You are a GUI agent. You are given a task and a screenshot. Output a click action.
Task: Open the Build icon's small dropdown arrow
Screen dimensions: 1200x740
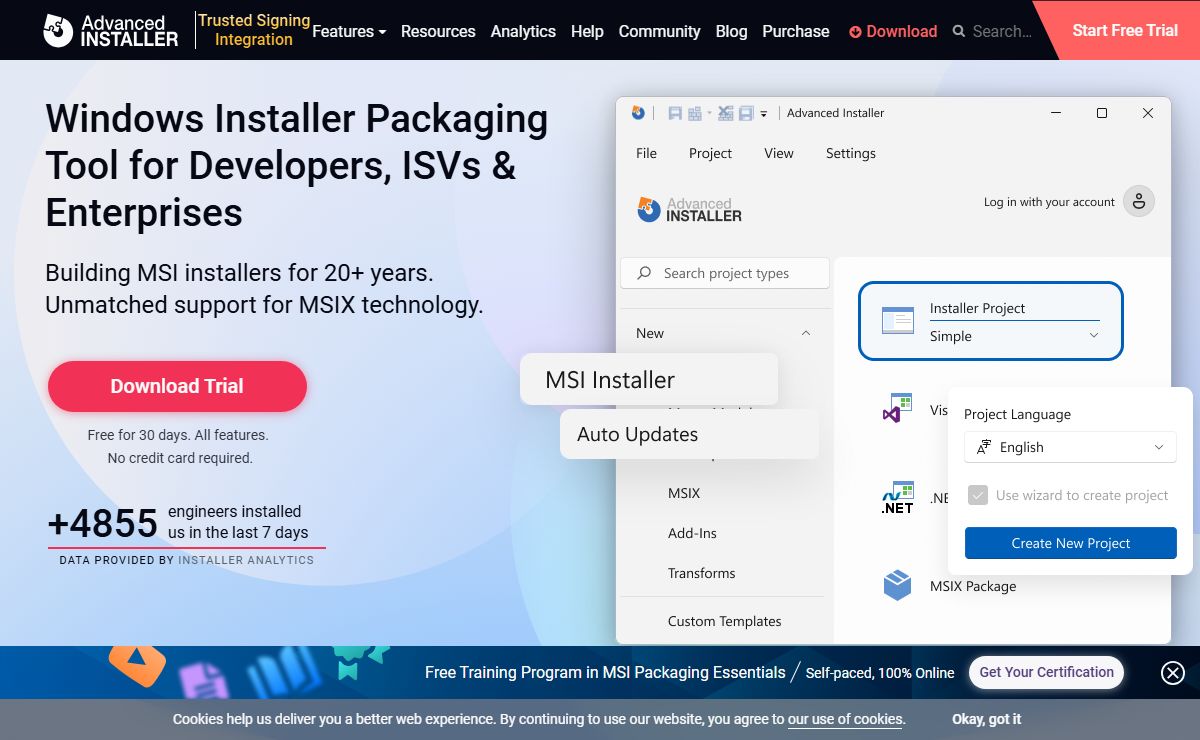tap(709, 112)
